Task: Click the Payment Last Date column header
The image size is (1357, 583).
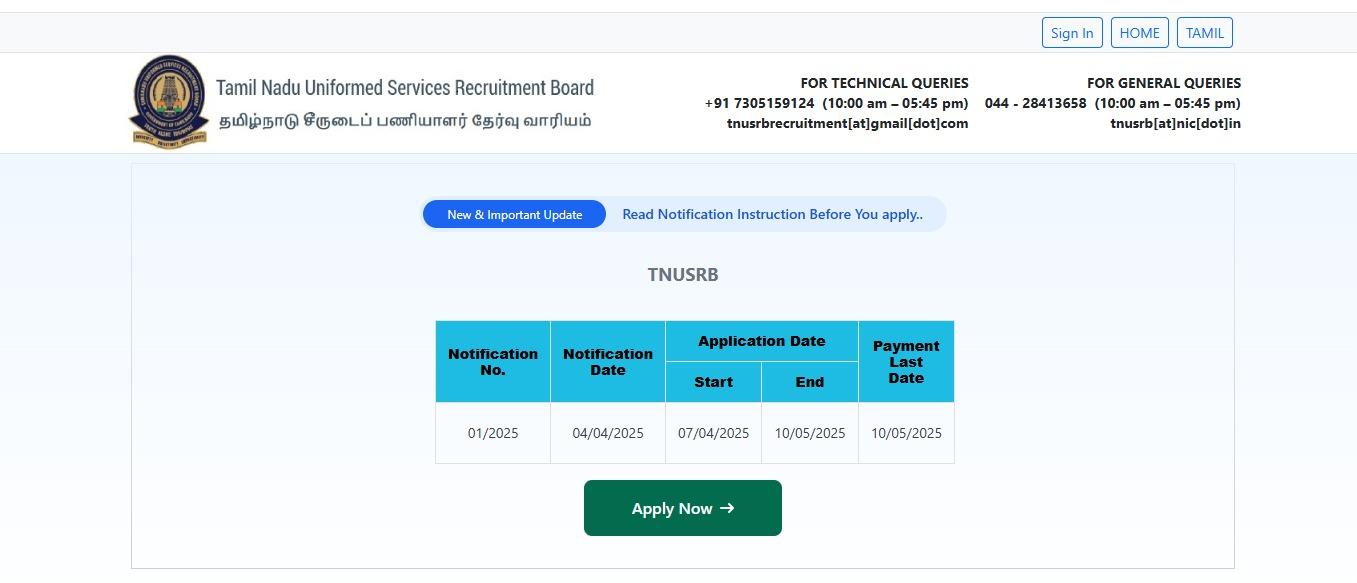Action: pos(906,362)
